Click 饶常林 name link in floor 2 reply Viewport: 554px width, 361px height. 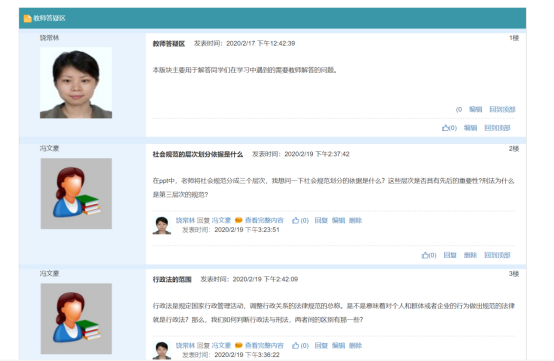185,220
